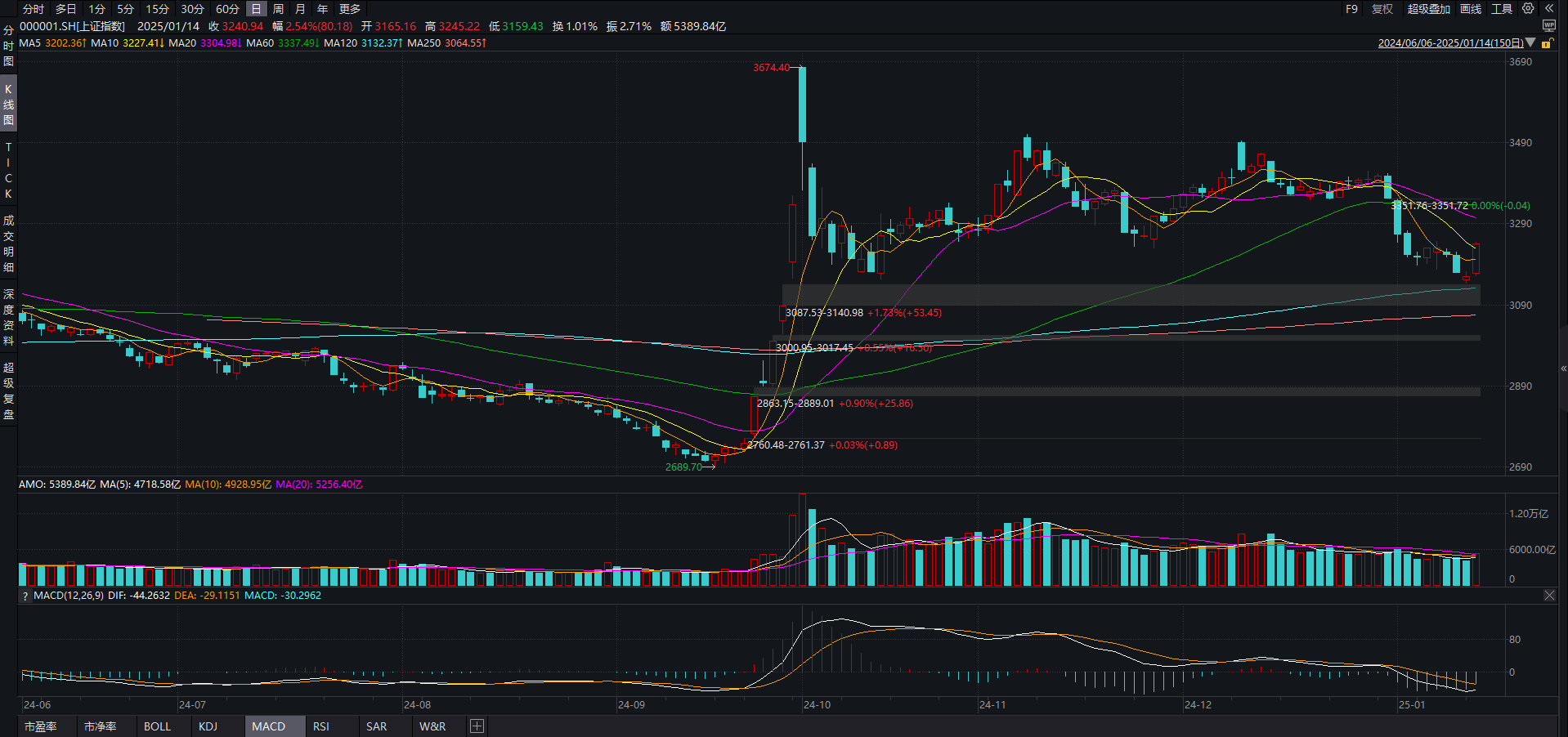Switch to 分时图 in the left sidebar
Image resolution: width=1568 pixels, height=737 pixels.
[8, 46]
